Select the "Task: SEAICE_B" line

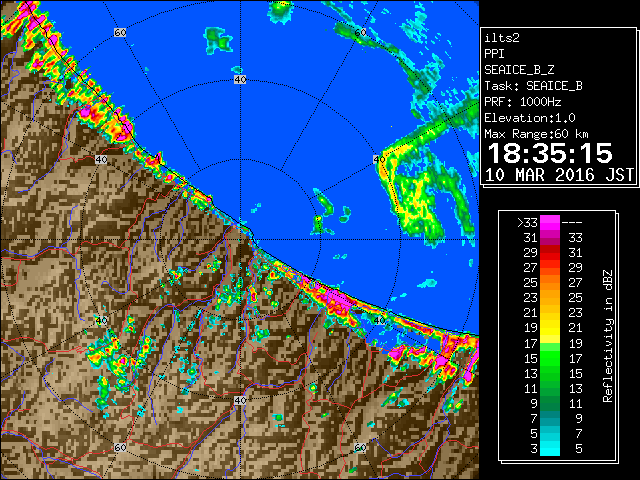[533, 86]
